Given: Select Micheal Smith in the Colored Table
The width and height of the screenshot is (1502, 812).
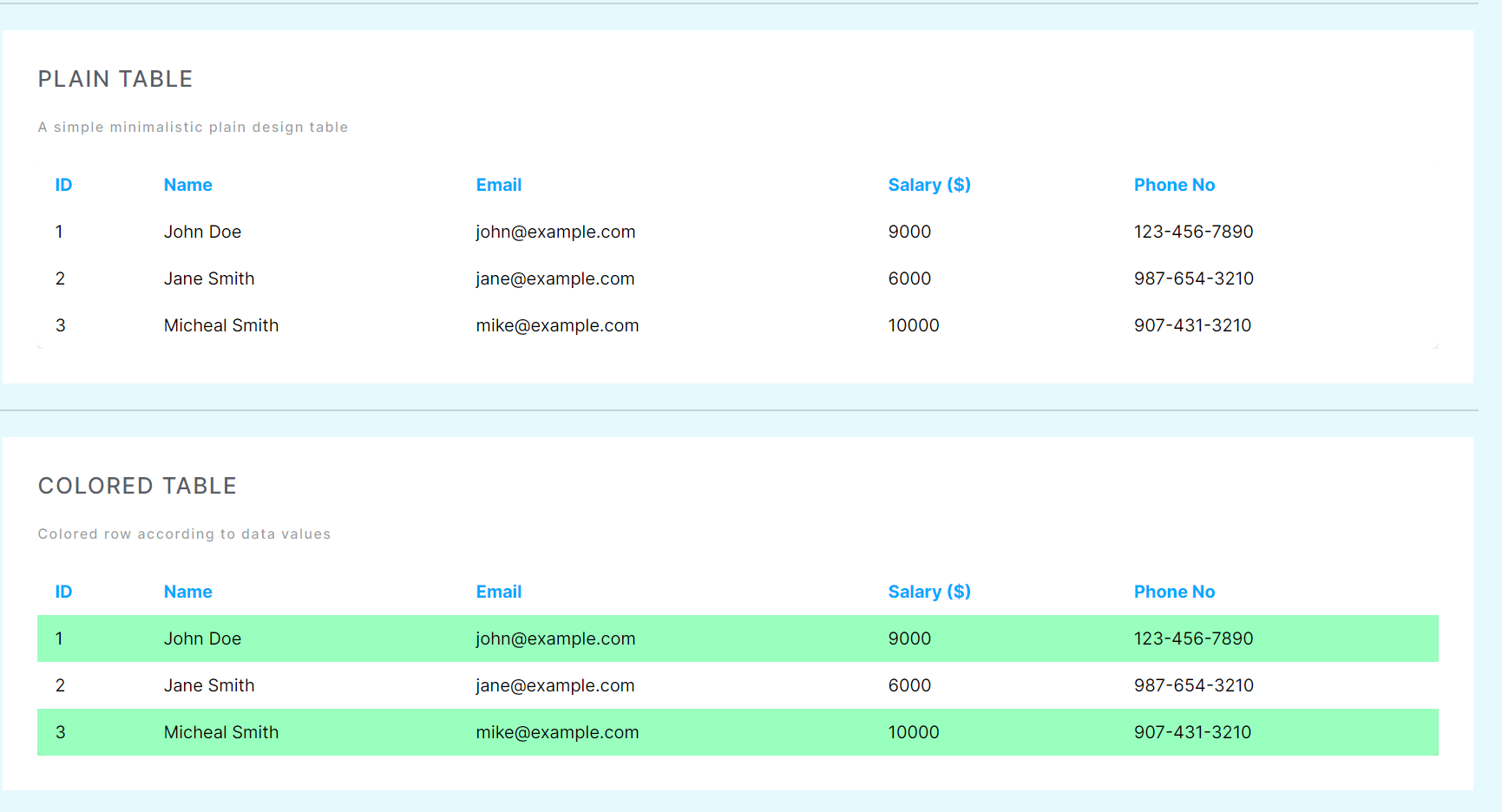Looking at the screenshot, I should click(x=221, y=732).
